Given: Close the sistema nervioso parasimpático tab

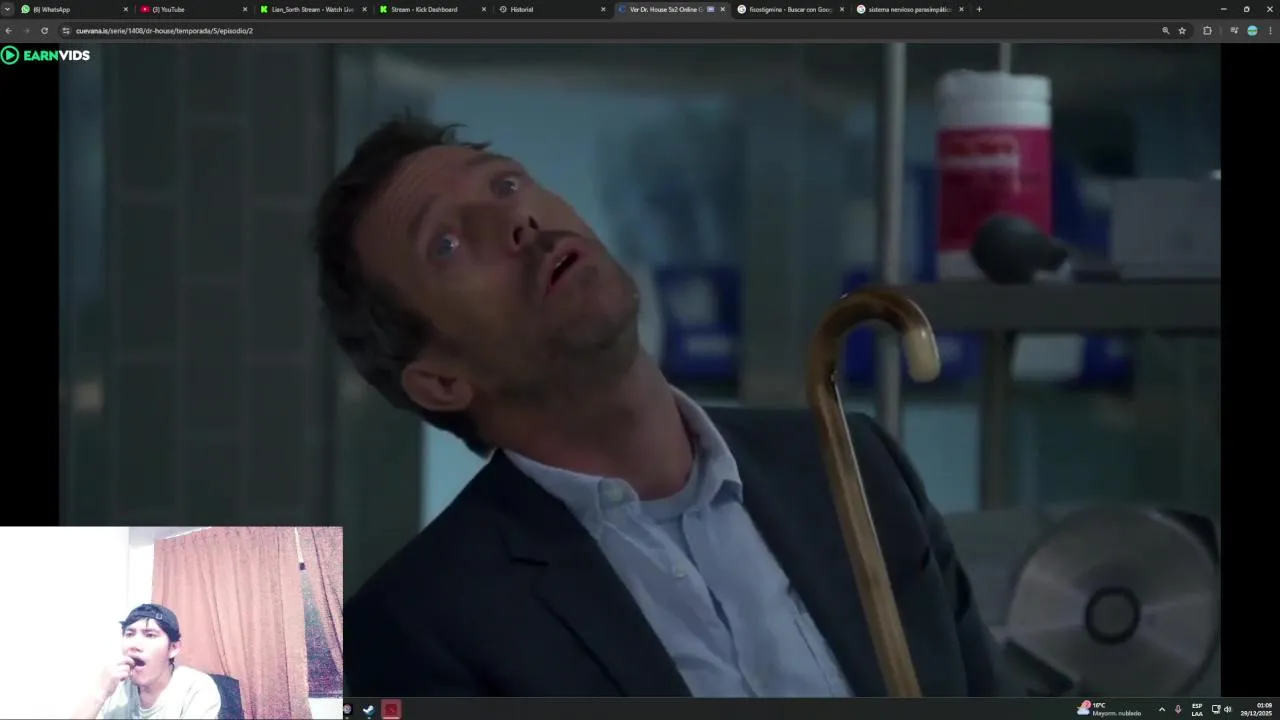Looking at the screenshot, I should (961, 9).
